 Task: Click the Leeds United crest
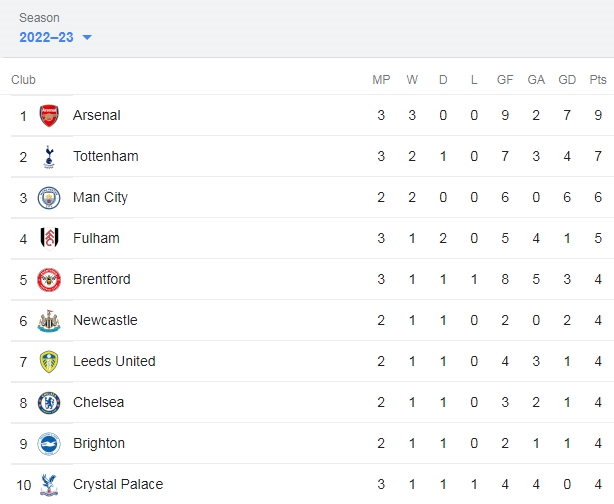click(x=49, y=361)
